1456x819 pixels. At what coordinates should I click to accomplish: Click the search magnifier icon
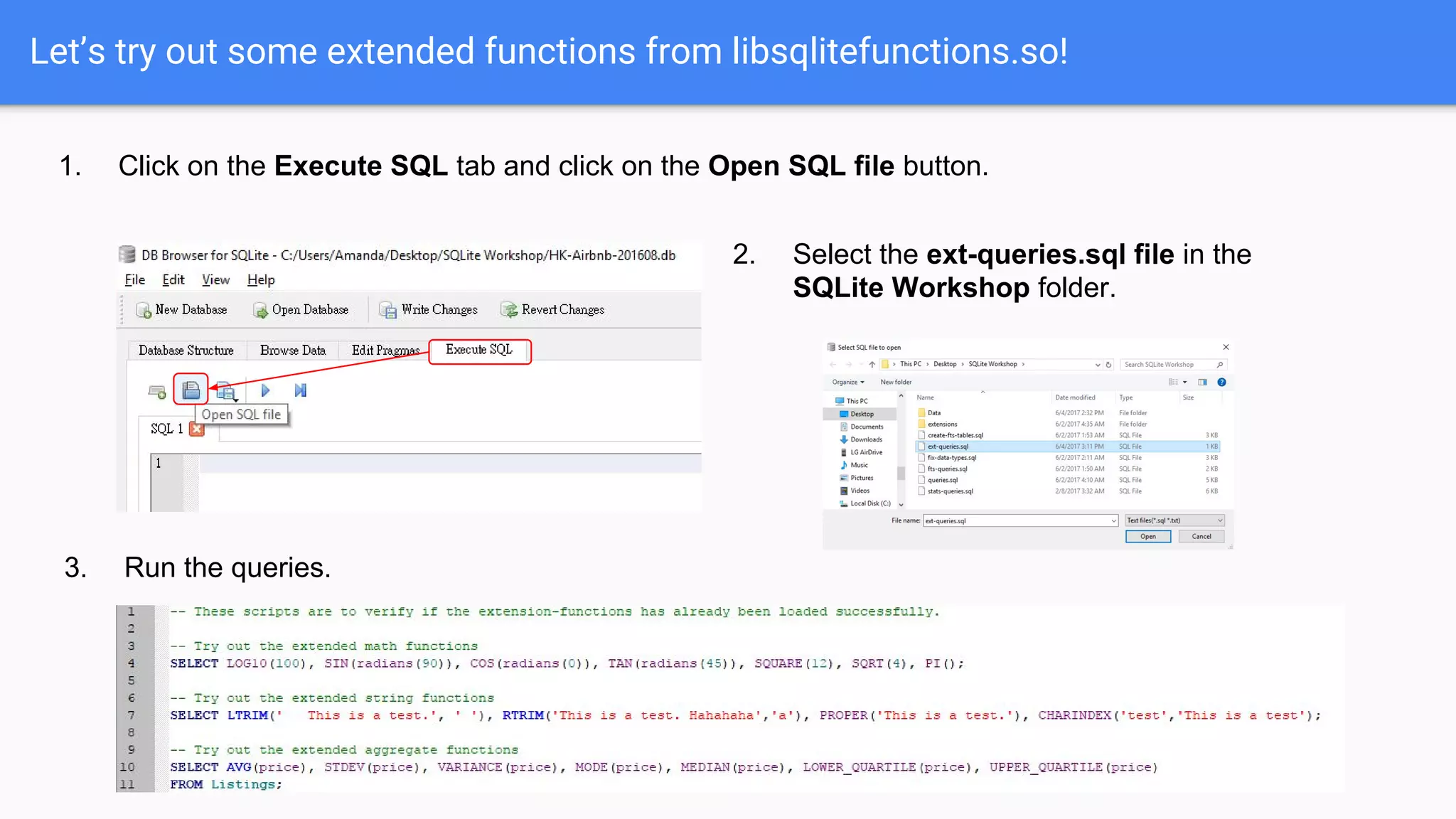(1220, 365)
